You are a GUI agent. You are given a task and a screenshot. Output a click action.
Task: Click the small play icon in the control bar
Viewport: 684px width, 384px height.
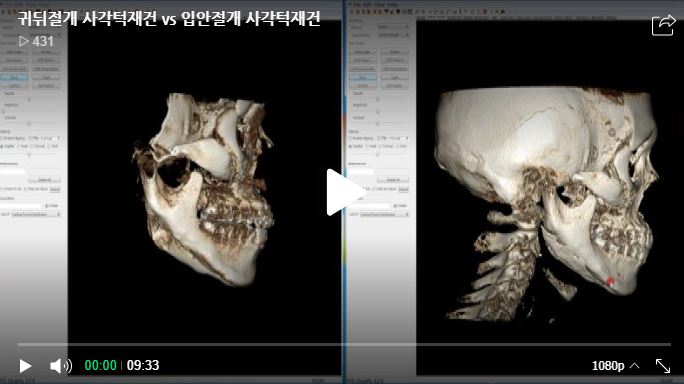coord(25,366)
